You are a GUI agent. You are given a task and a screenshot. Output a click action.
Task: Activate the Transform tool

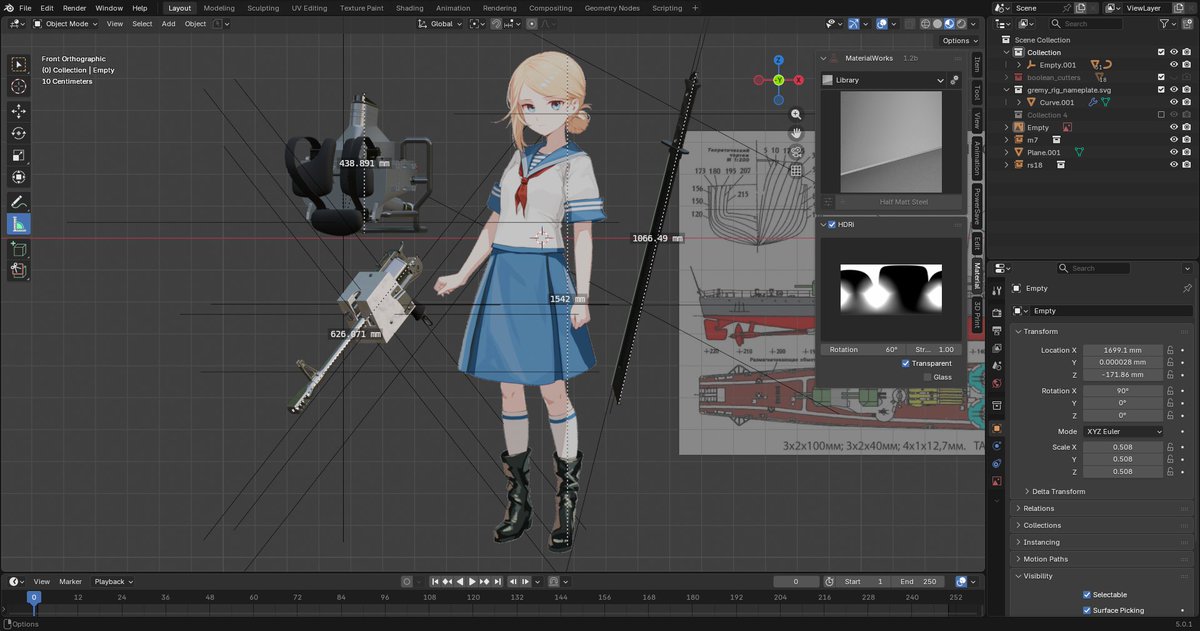point(19,177)
